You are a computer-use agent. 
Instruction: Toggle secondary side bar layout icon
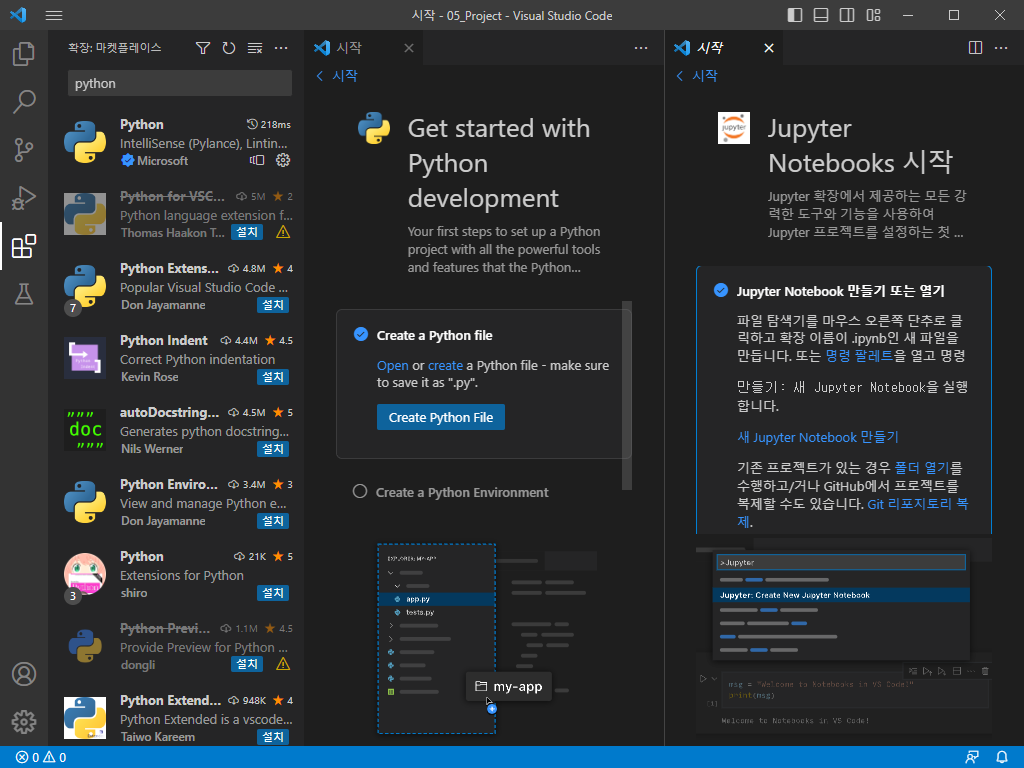(847, 15)
